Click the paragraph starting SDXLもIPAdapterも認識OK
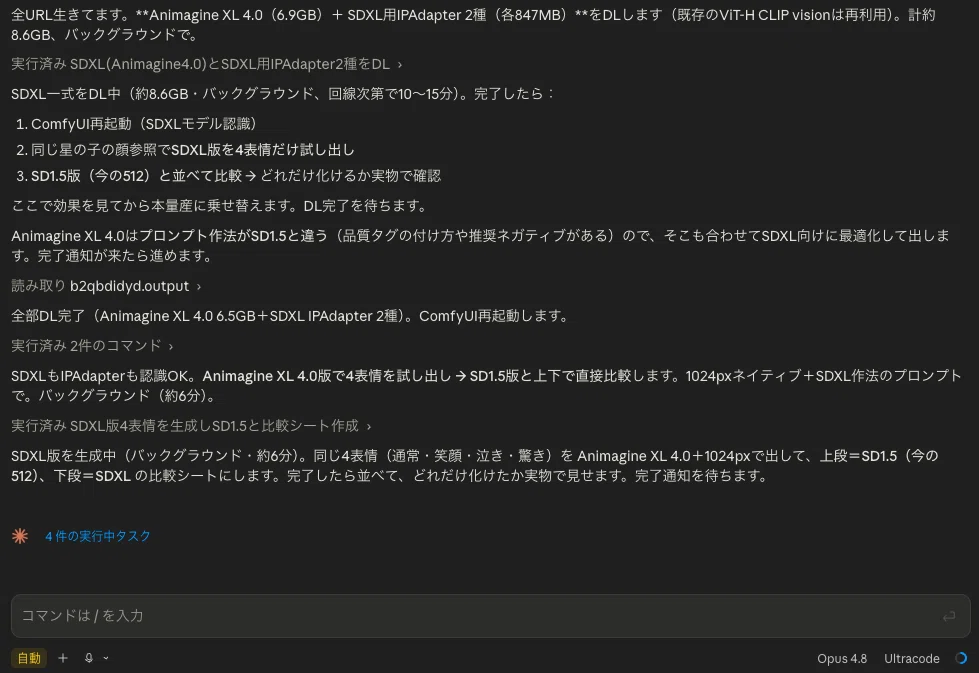The height and width of the screenshot is (673, 979). [x=486, y=385]
